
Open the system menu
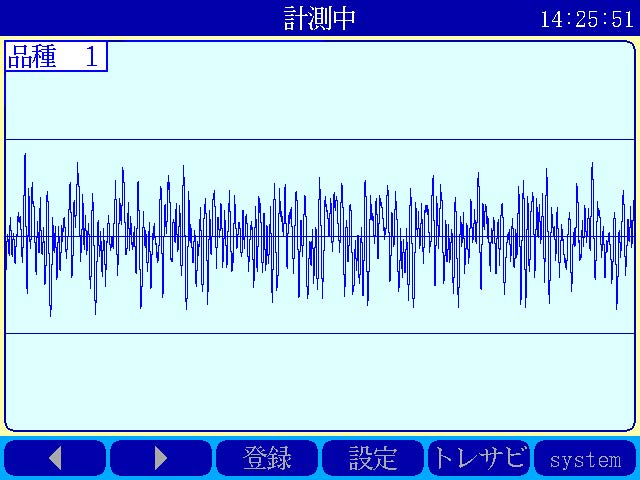pos(585,458)
